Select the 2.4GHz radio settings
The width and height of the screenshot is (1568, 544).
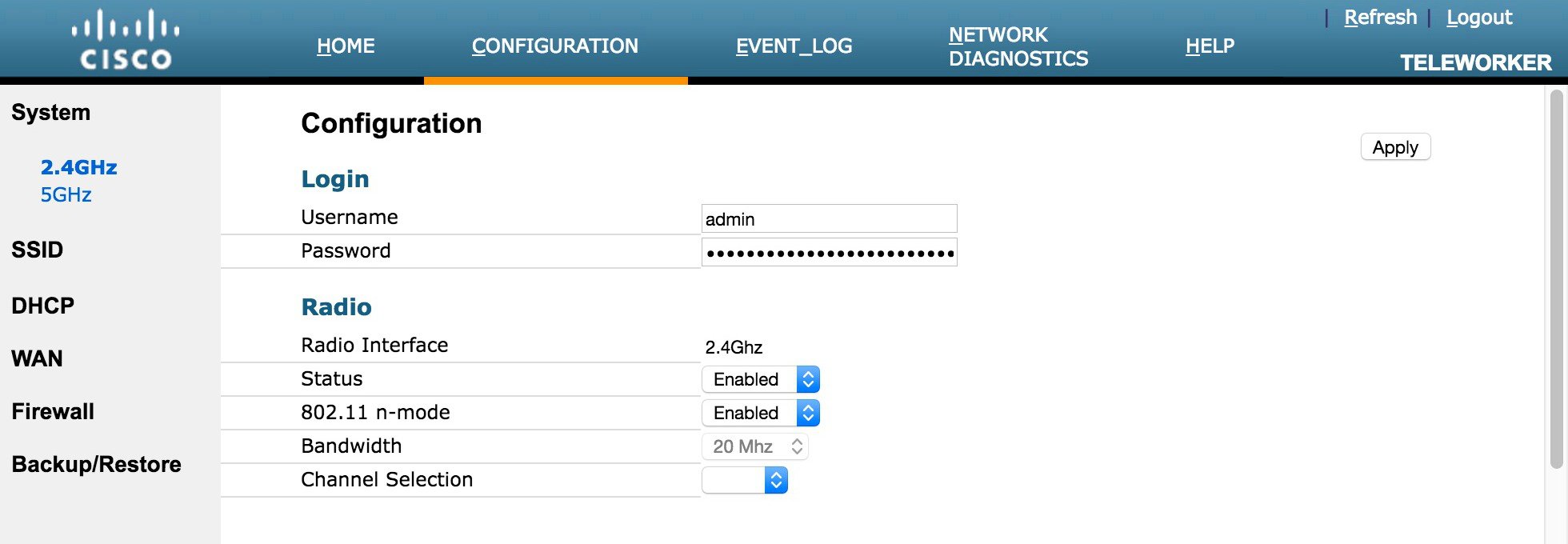tap(78, 167)
